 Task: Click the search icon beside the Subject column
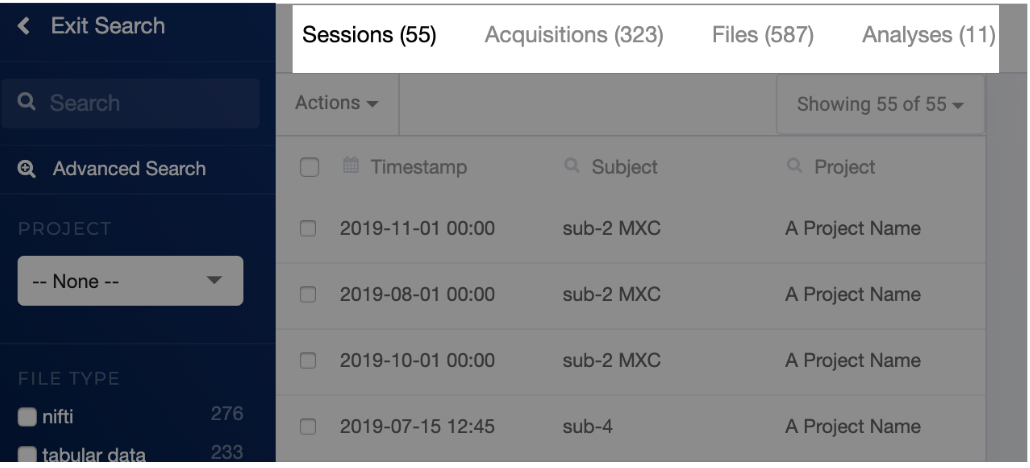tap(572, 166)
